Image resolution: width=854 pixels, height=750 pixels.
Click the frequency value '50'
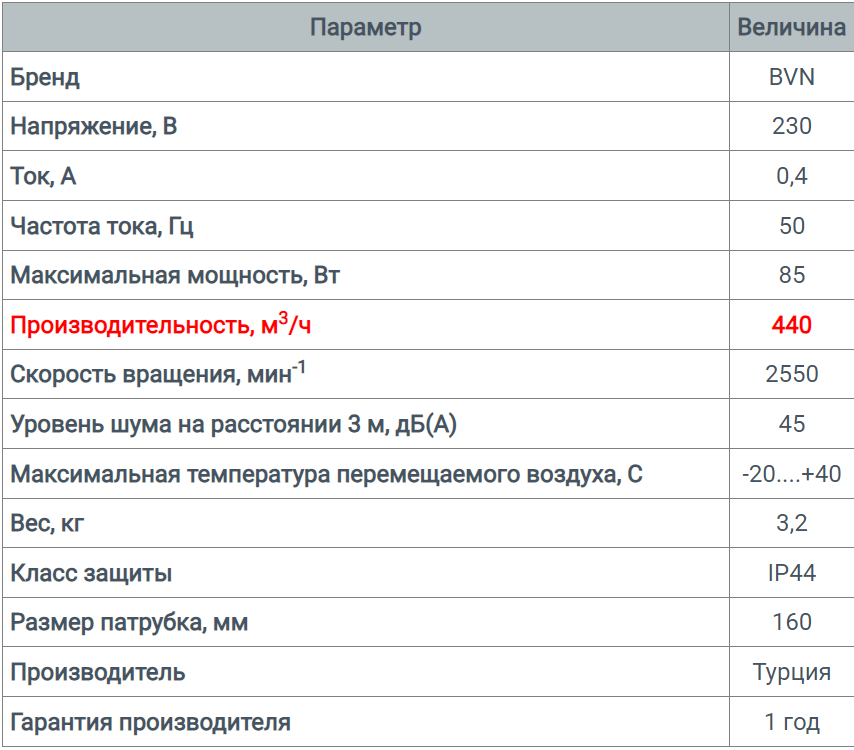pyautogui.click(x=791, y=225)
